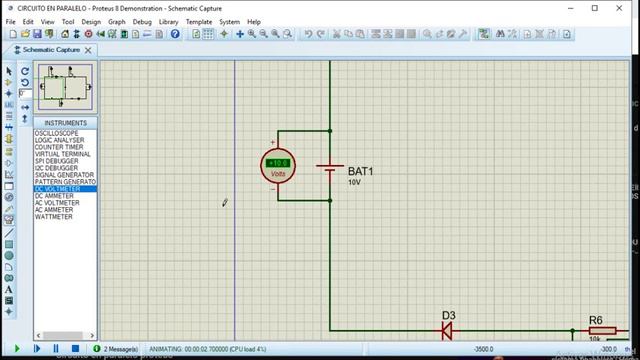Open the Template menu
The width and height of the screenshot is (640, 360).
[x=199, y=22]
